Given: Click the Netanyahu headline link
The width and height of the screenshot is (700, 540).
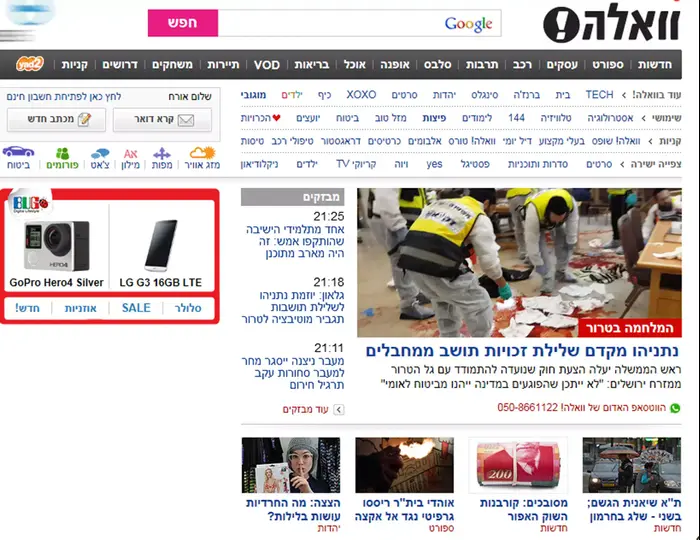Looking at the screenshot, I should pyautogui.click(x=522, y=351).
